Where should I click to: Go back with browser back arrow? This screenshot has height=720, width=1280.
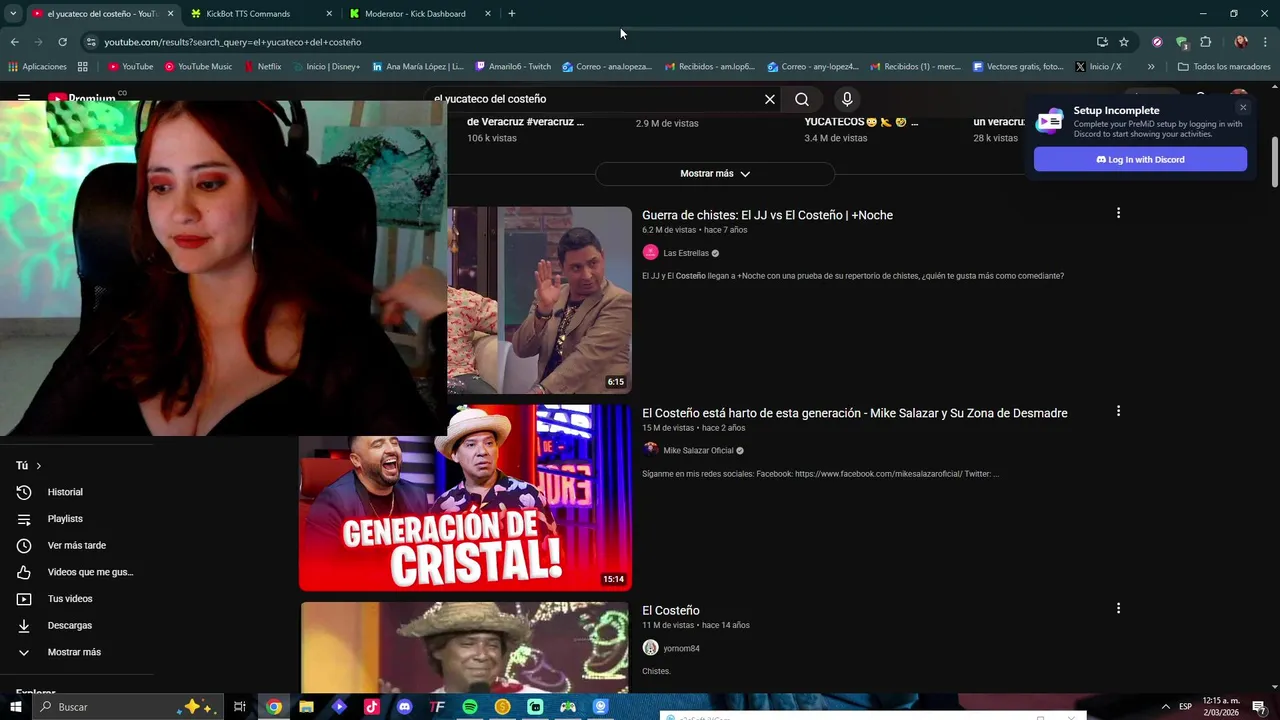point(15,42)
